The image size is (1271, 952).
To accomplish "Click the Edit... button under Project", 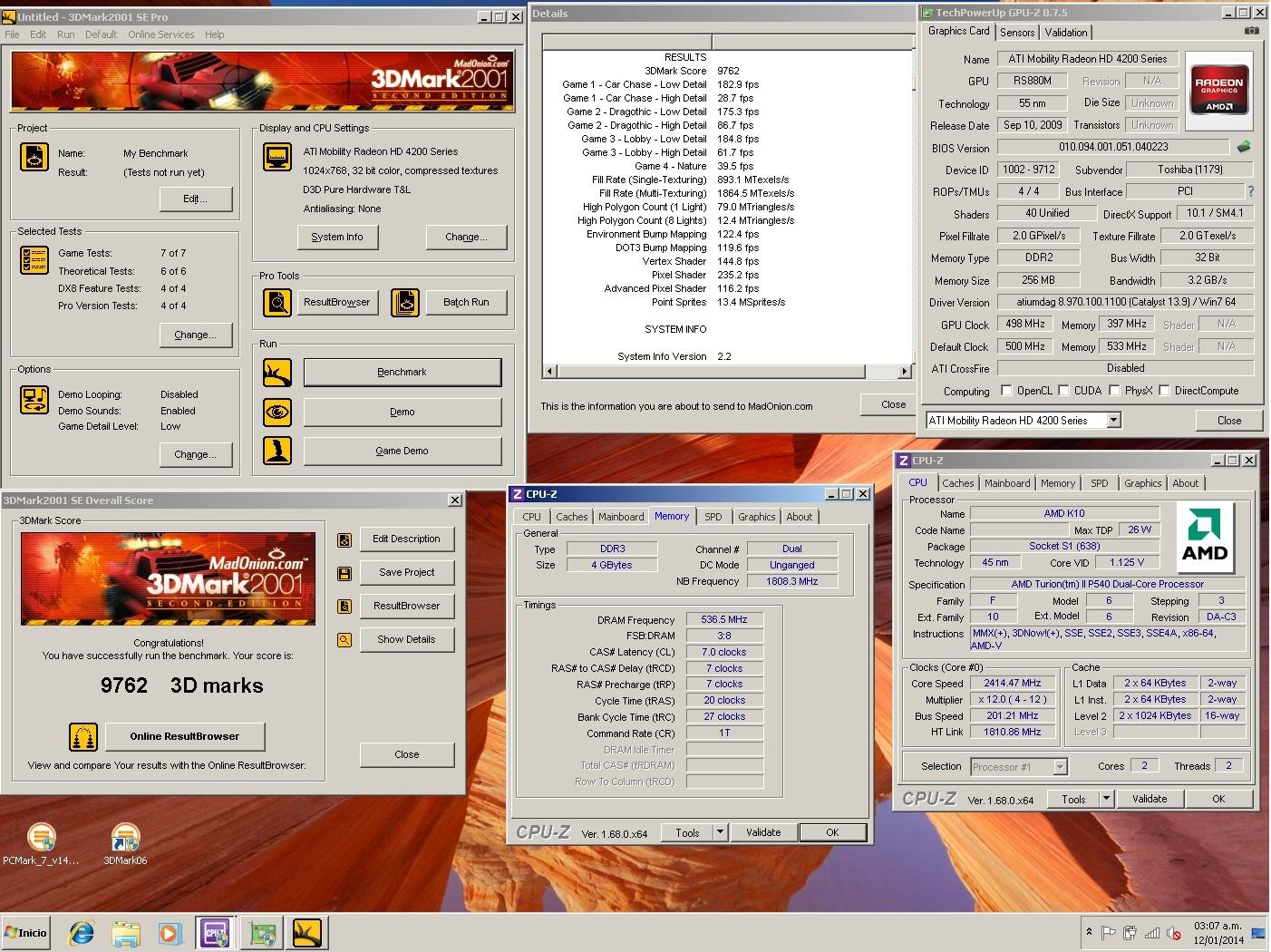I will [196, 199].
